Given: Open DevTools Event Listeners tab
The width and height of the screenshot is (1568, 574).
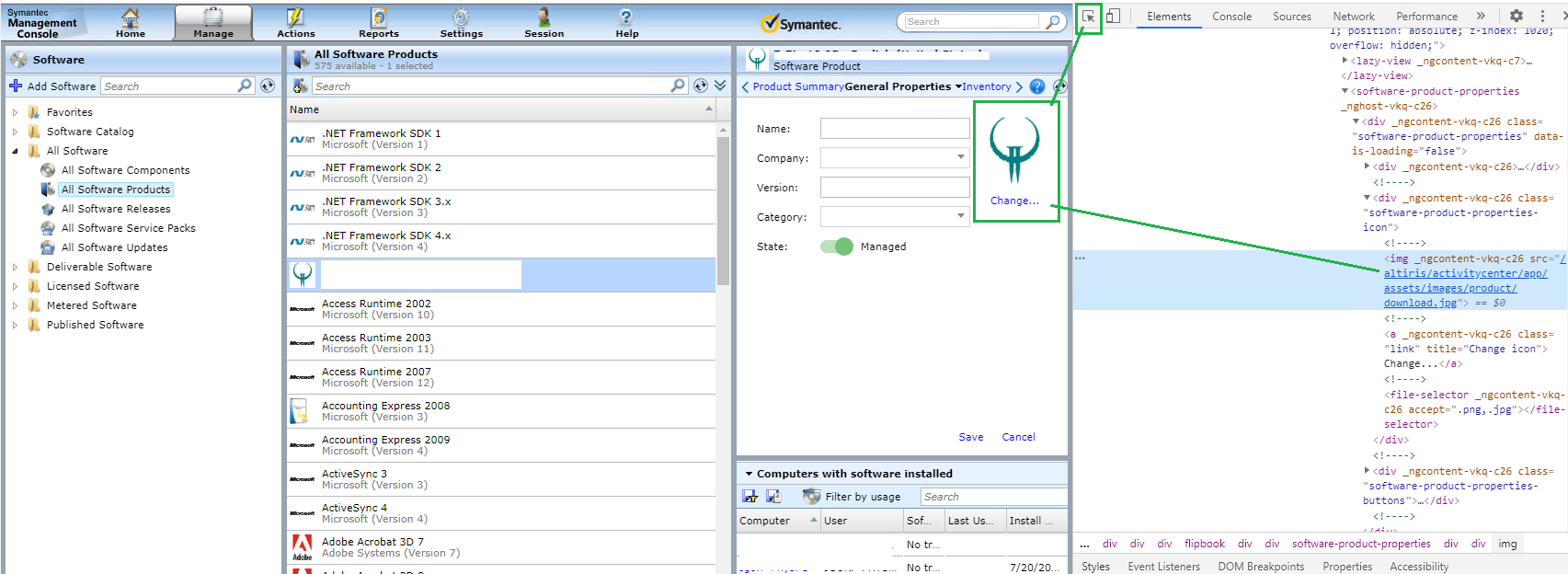Looking at the screenshot, I should click(1163, 567).
